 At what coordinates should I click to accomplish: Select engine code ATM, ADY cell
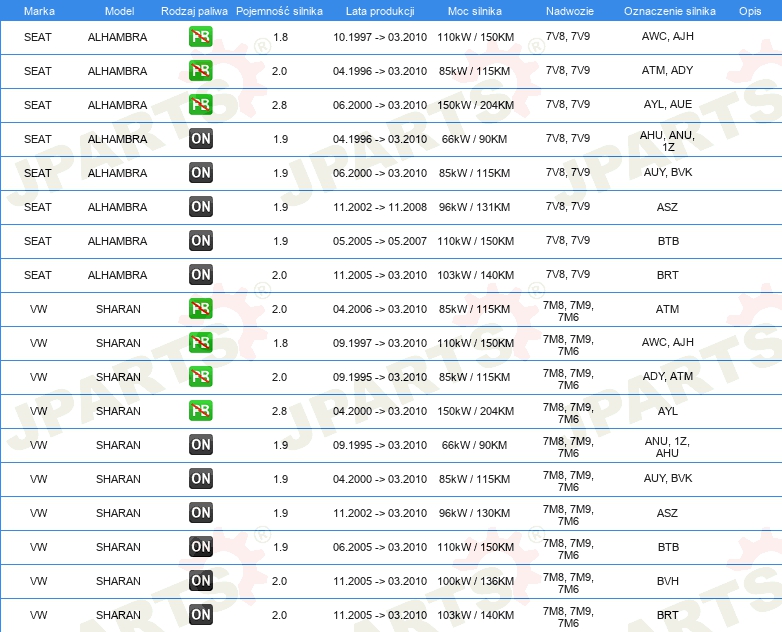pyautogui.click(x=668, y=70)
